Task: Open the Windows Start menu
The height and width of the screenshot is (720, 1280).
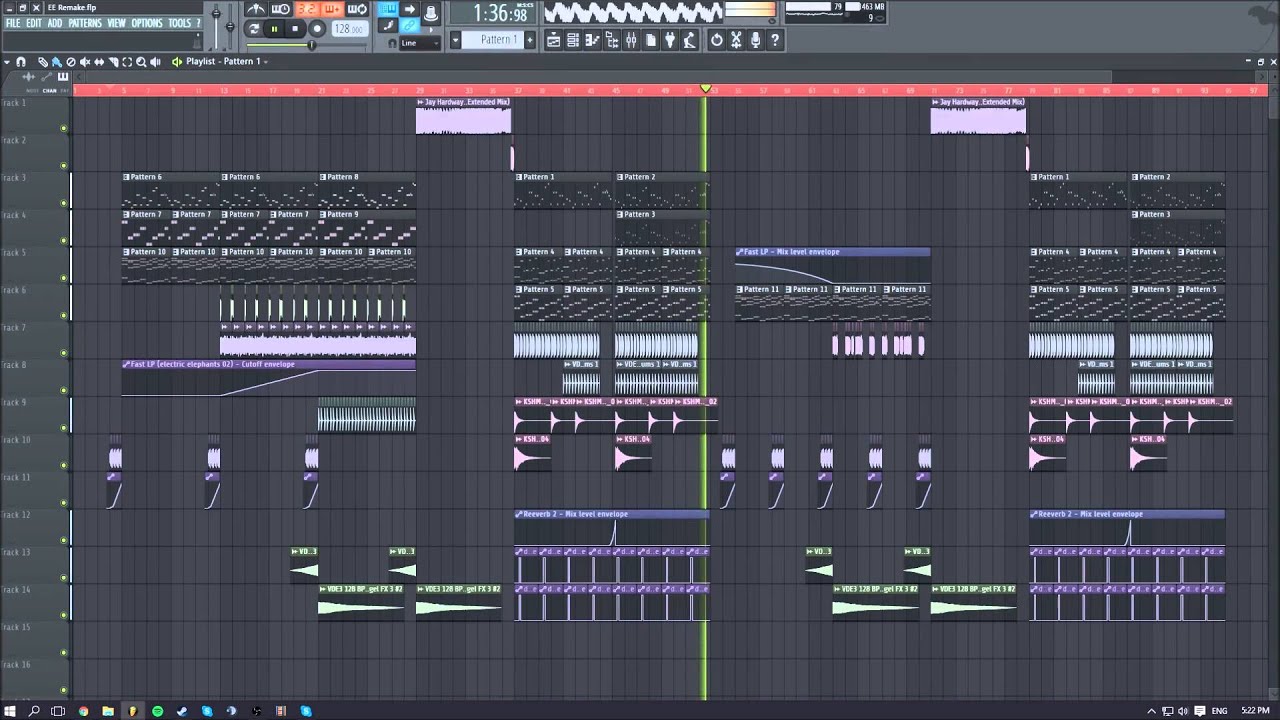Action: click(x=9, y=711)
